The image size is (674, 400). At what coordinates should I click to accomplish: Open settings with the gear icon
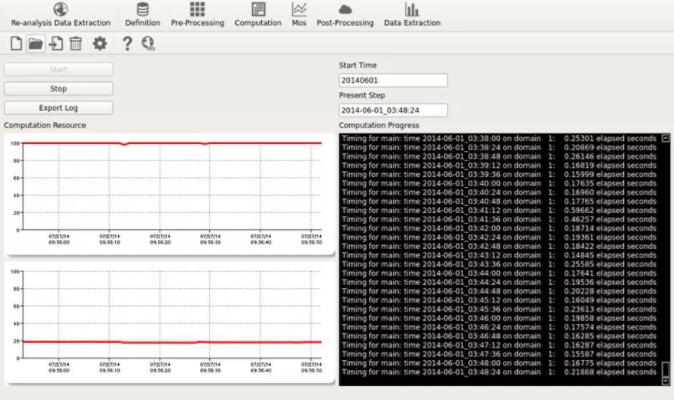pos(99,43)
